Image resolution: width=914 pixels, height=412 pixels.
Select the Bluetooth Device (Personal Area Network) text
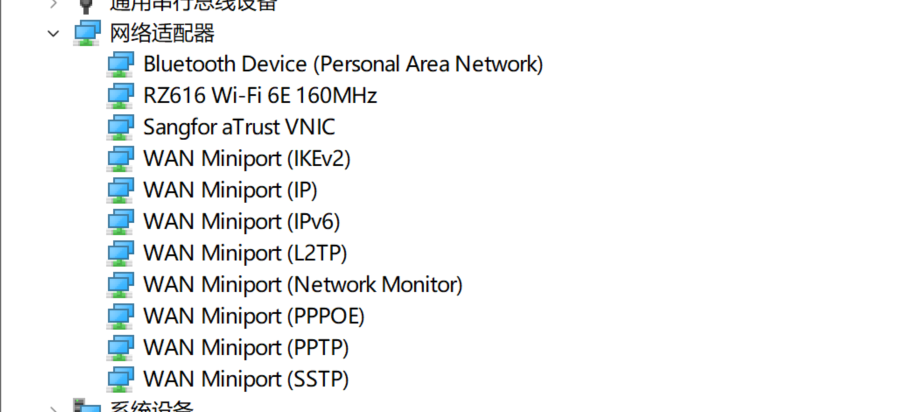coord(343,64)
